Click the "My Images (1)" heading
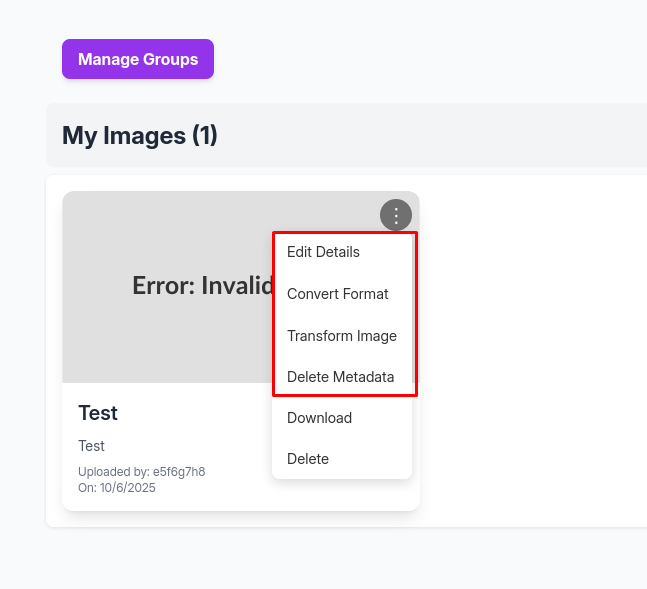This screenshot has height=589, width=647. pos(140,135)
